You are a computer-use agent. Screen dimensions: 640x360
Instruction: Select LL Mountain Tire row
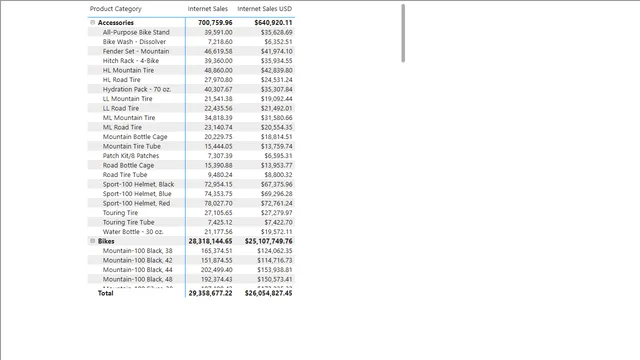(191, 98)
